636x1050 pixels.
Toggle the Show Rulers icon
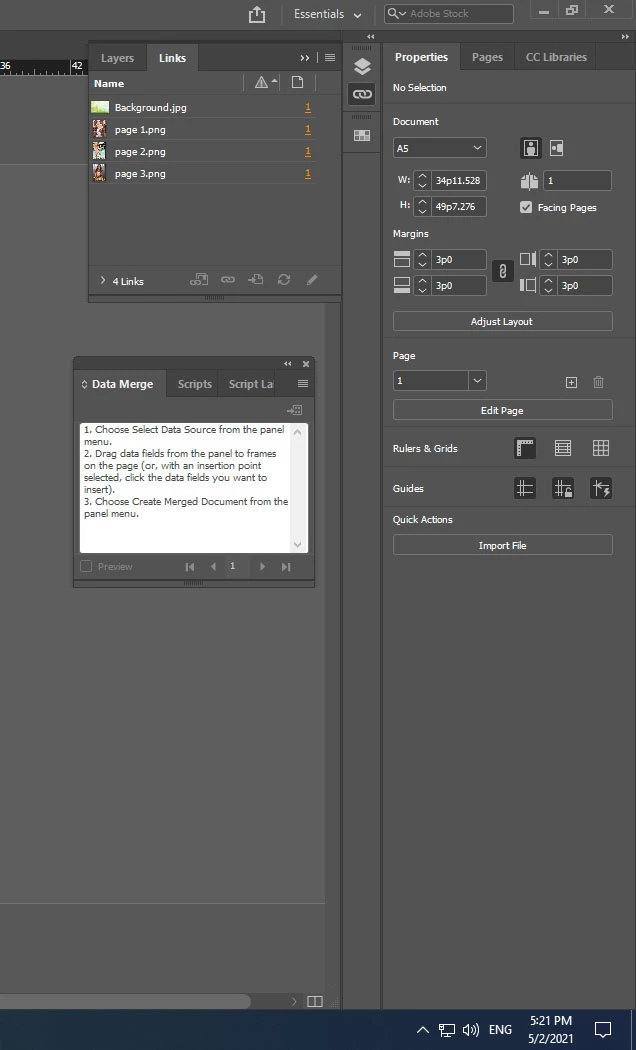tap(525, 449)
